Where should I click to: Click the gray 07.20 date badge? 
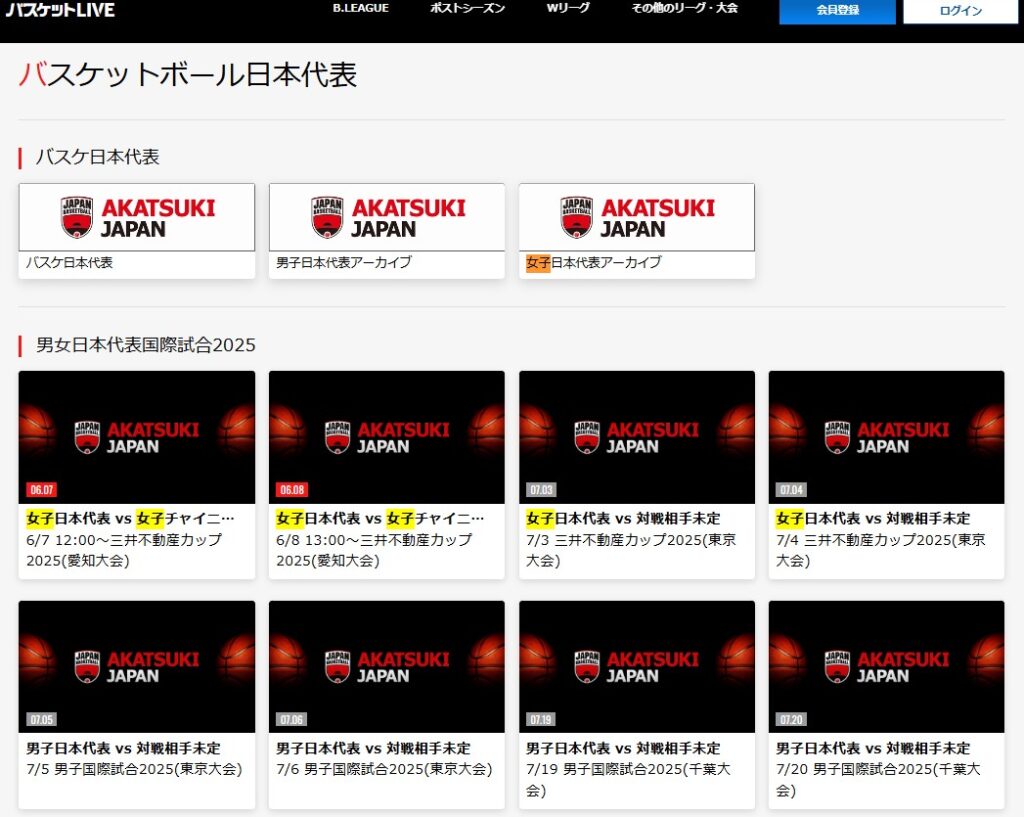(792, 720)
